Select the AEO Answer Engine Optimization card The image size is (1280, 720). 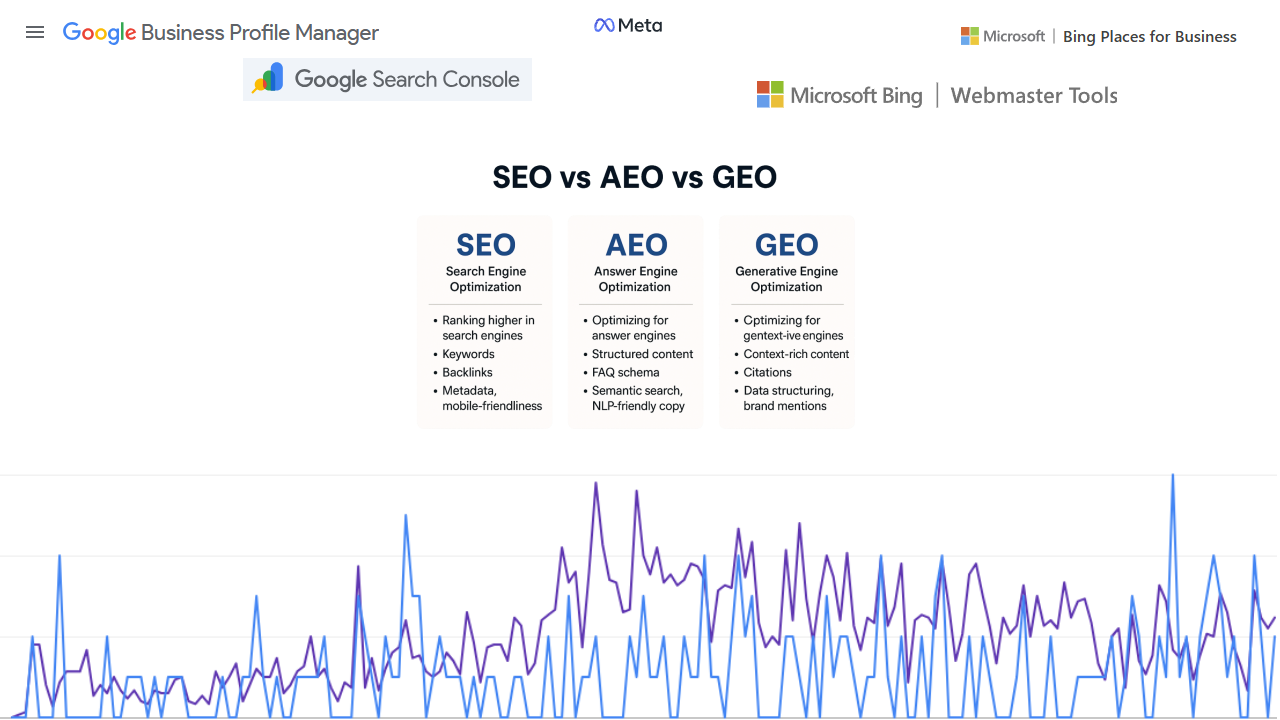point(636,322)
